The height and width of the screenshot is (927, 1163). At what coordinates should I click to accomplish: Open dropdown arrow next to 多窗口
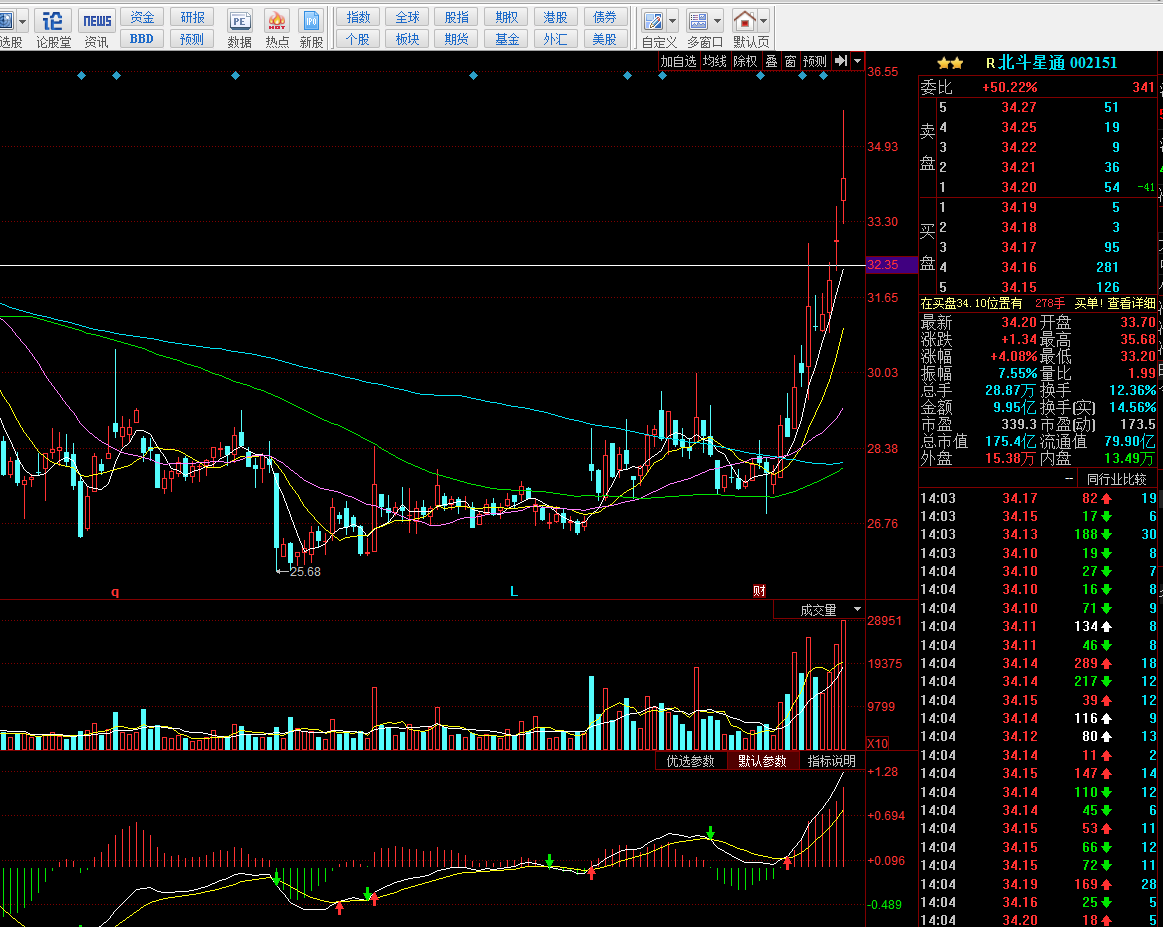717,21
